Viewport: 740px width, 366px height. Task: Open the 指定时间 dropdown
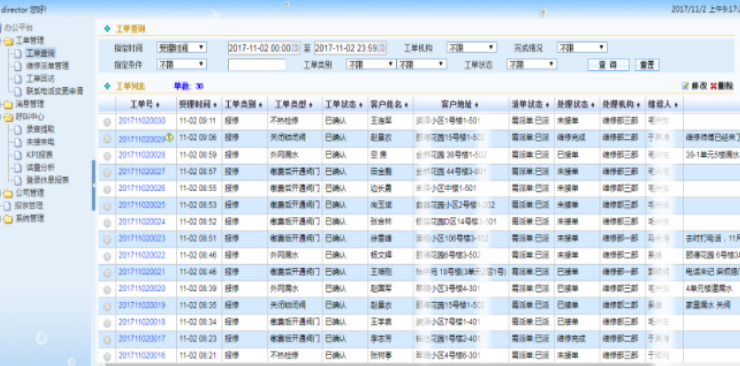[182, 48]
